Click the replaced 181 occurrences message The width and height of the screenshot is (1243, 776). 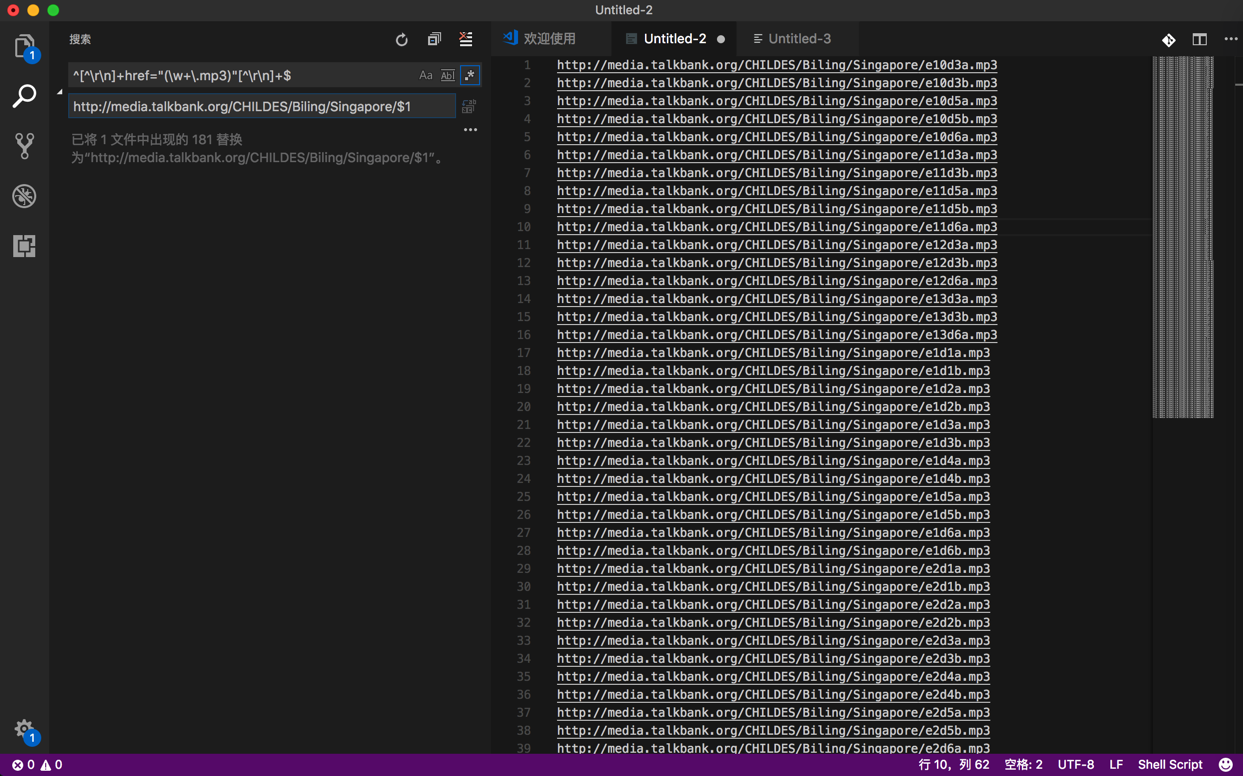(258, 149)
